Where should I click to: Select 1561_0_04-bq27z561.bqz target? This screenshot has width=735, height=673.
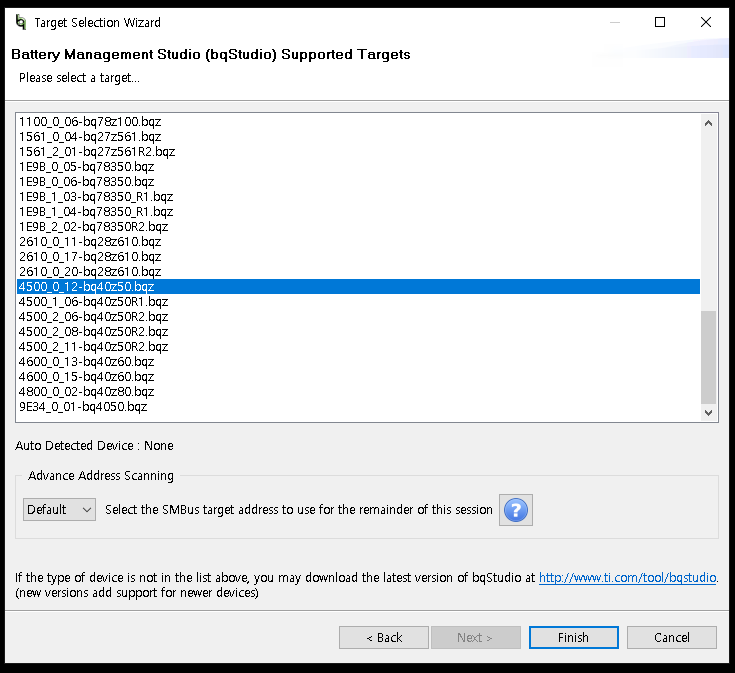point(359,137)
